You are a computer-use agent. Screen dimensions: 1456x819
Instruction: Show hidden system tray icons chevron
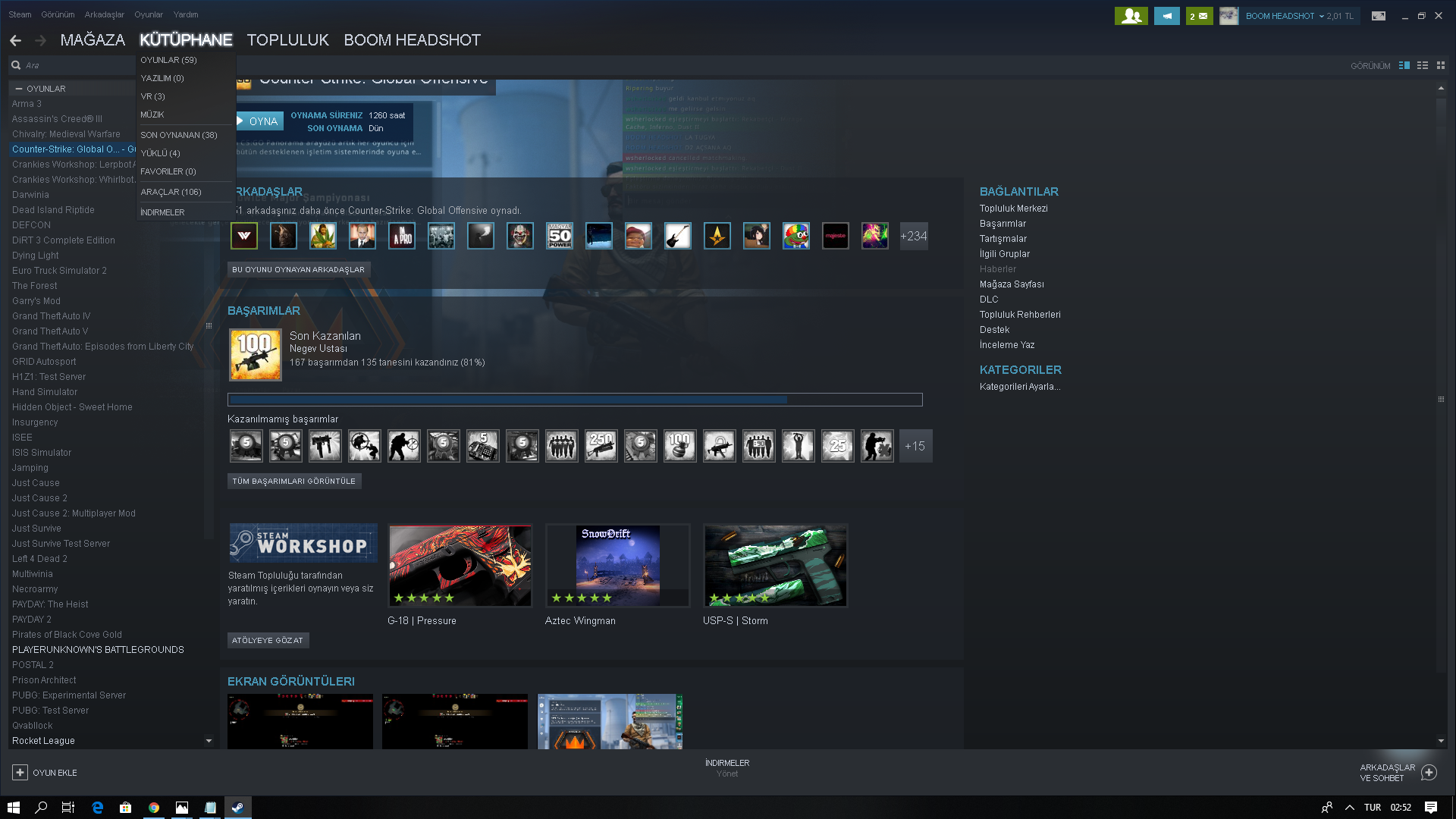[x=1350, y=808]
